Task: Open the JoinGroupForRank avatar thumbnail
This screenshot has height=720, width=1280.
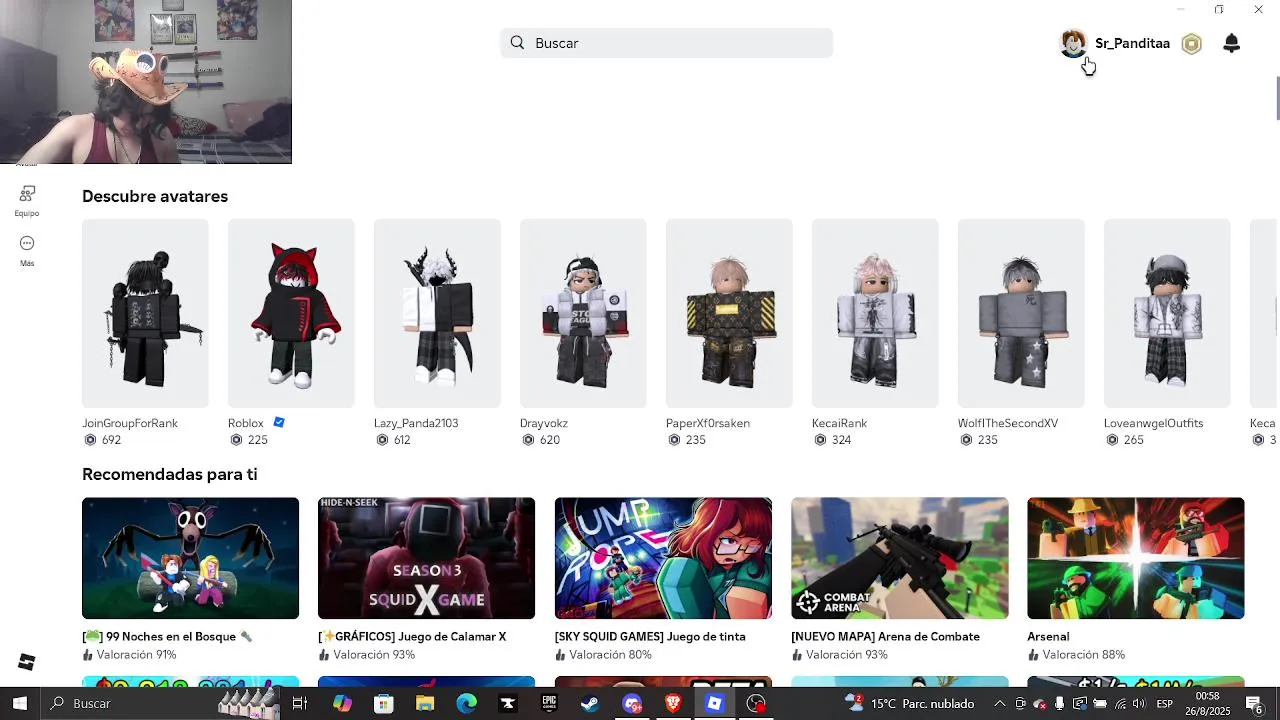Action: pos(145,313)
